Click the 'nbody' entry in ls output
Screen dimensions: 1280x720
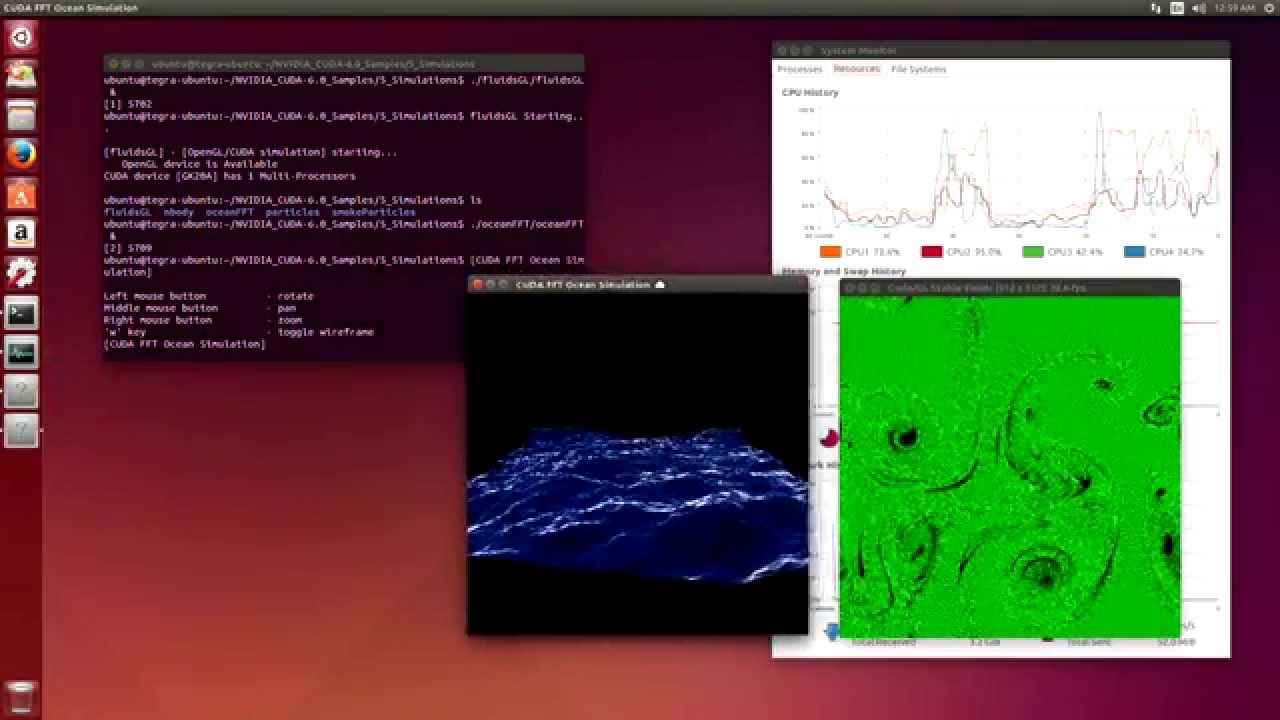click(179, 212)
